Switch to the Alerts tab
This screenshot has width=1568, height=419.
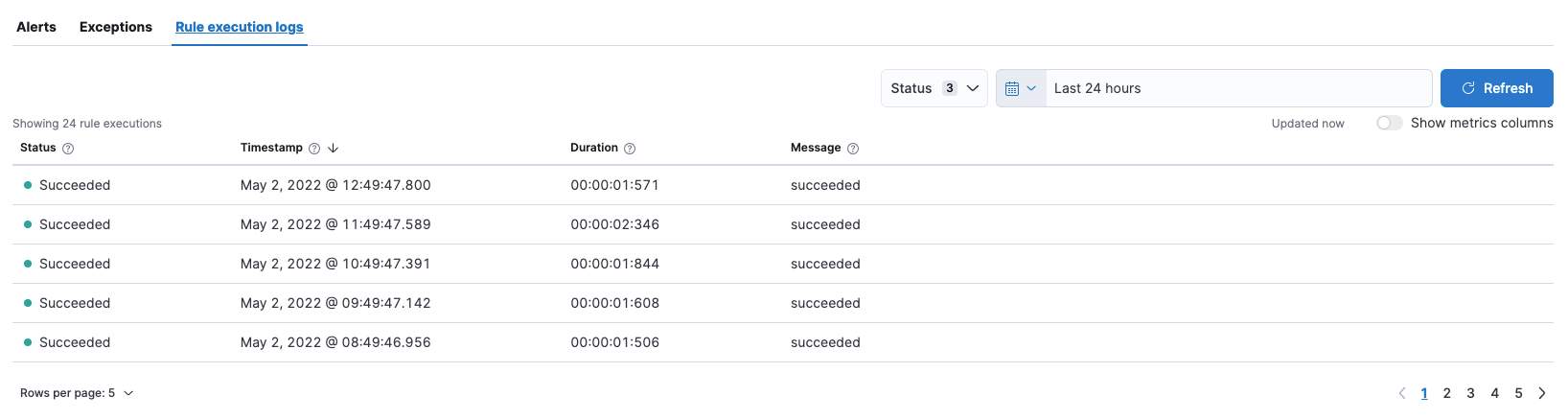point(36,27)
